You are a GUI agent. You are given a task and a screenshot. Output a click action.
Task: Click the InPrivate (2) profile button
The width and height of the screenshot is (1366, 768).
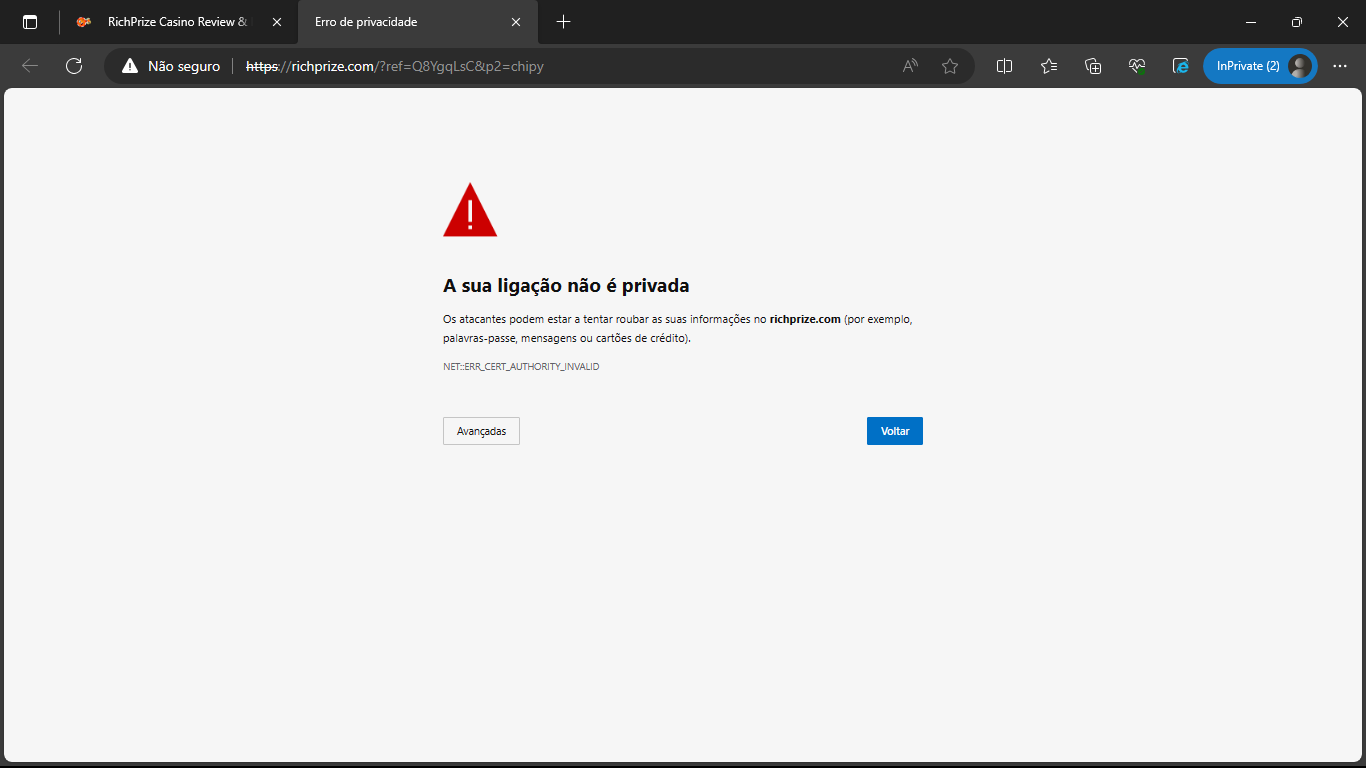click(x=1259, y=66)
